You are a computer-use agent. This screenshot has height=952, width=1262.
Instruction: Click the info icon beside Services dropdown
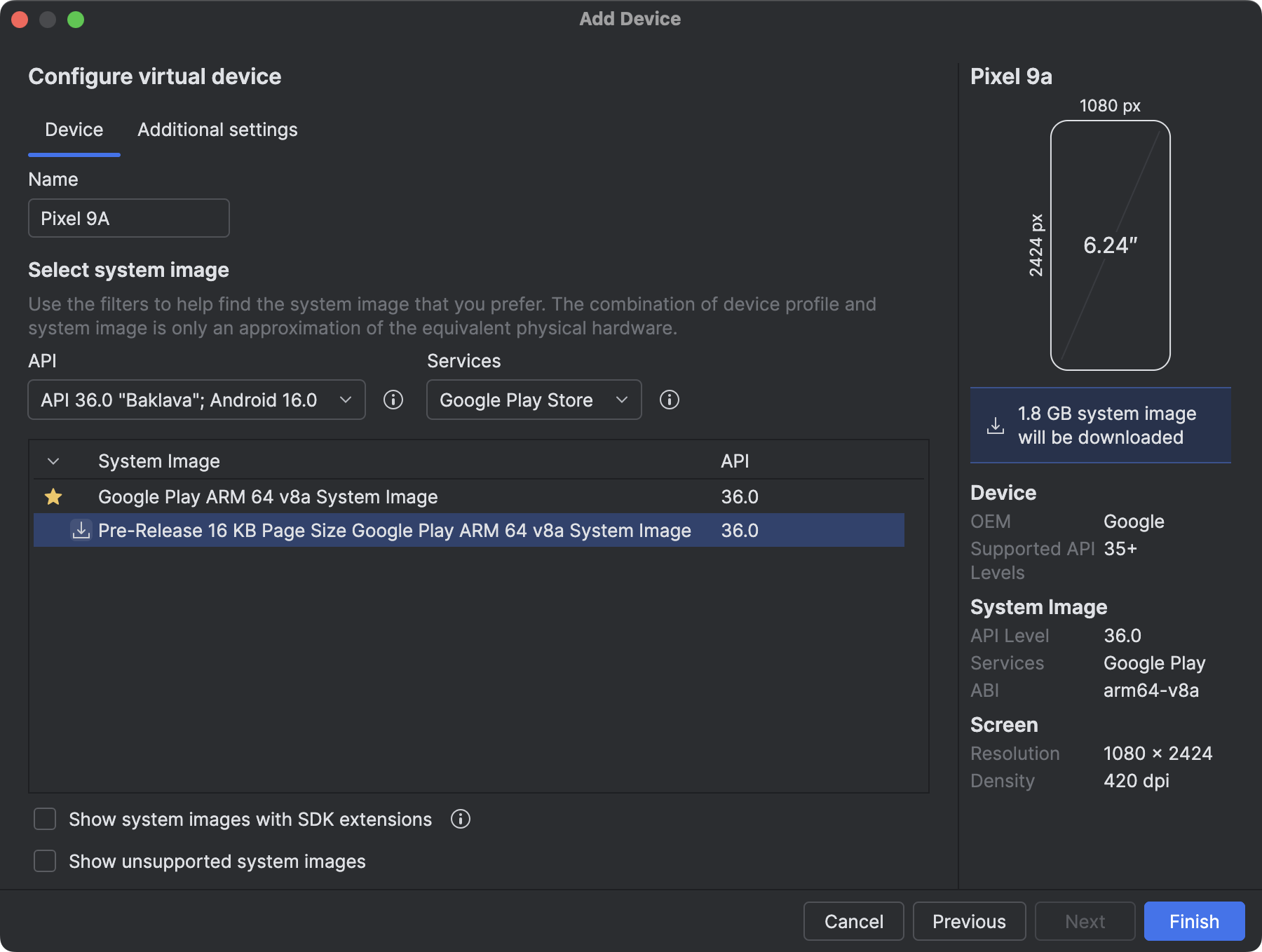pyautogui.click(x=670, y=400)
